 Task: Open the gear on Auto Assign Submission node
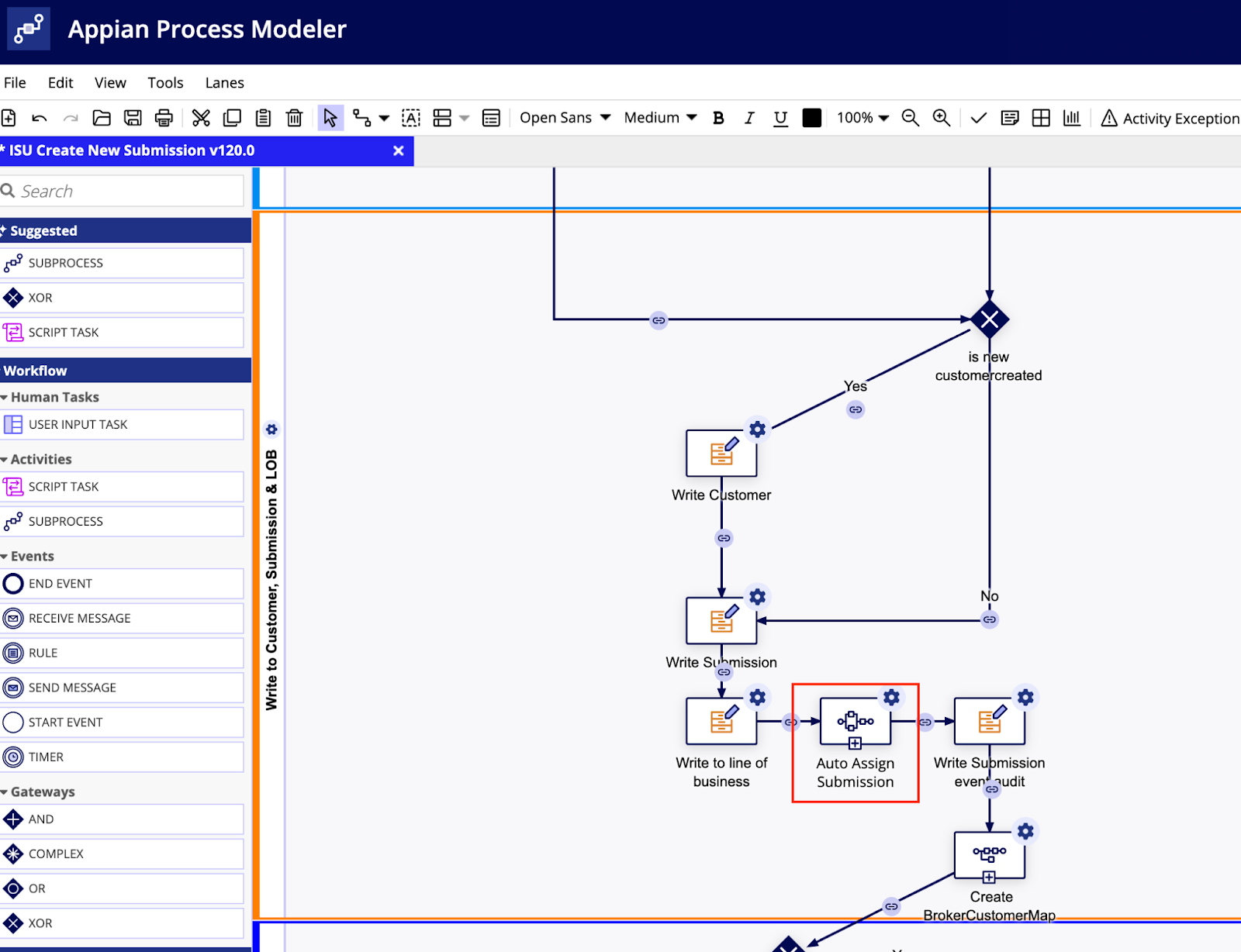pos(892,697)
